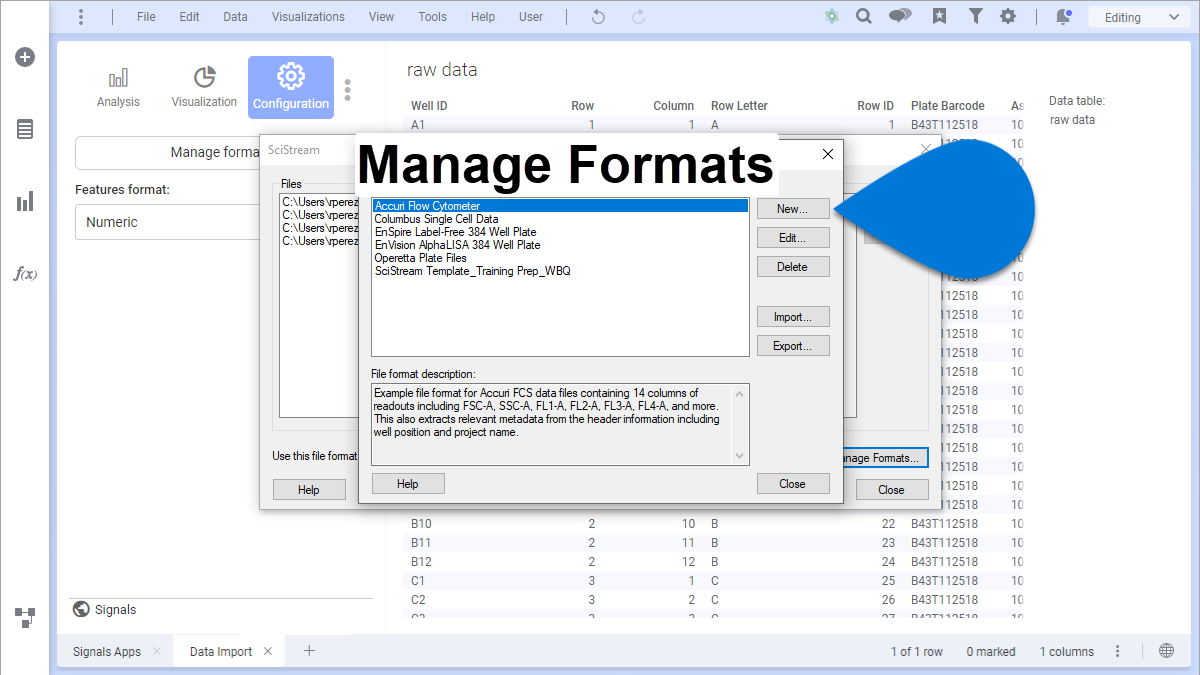
Task: Click the Search magnifier icon
Action: (x=863, y=17)
